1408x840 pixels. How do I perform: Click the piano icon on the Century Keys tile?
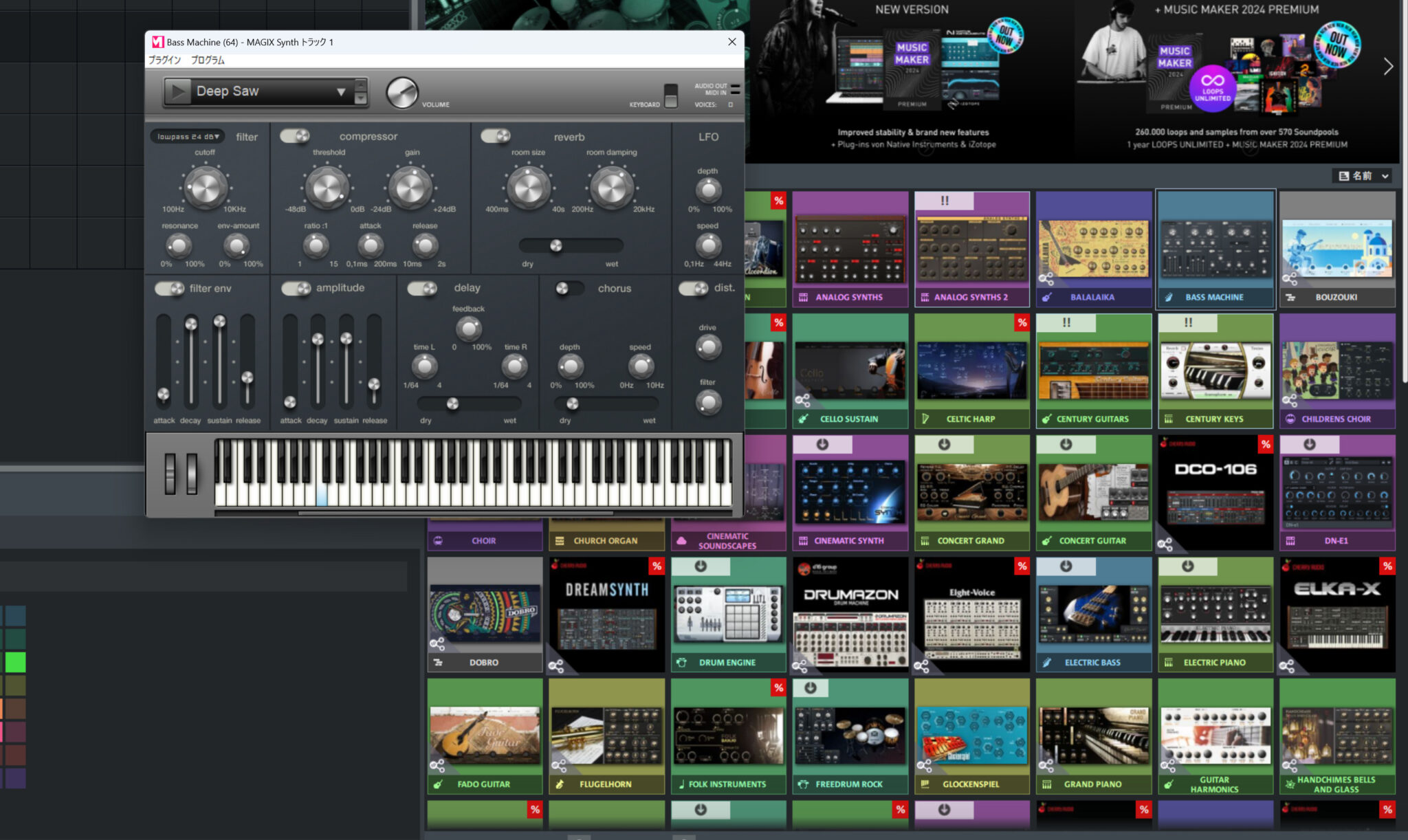coord(1169,419)
